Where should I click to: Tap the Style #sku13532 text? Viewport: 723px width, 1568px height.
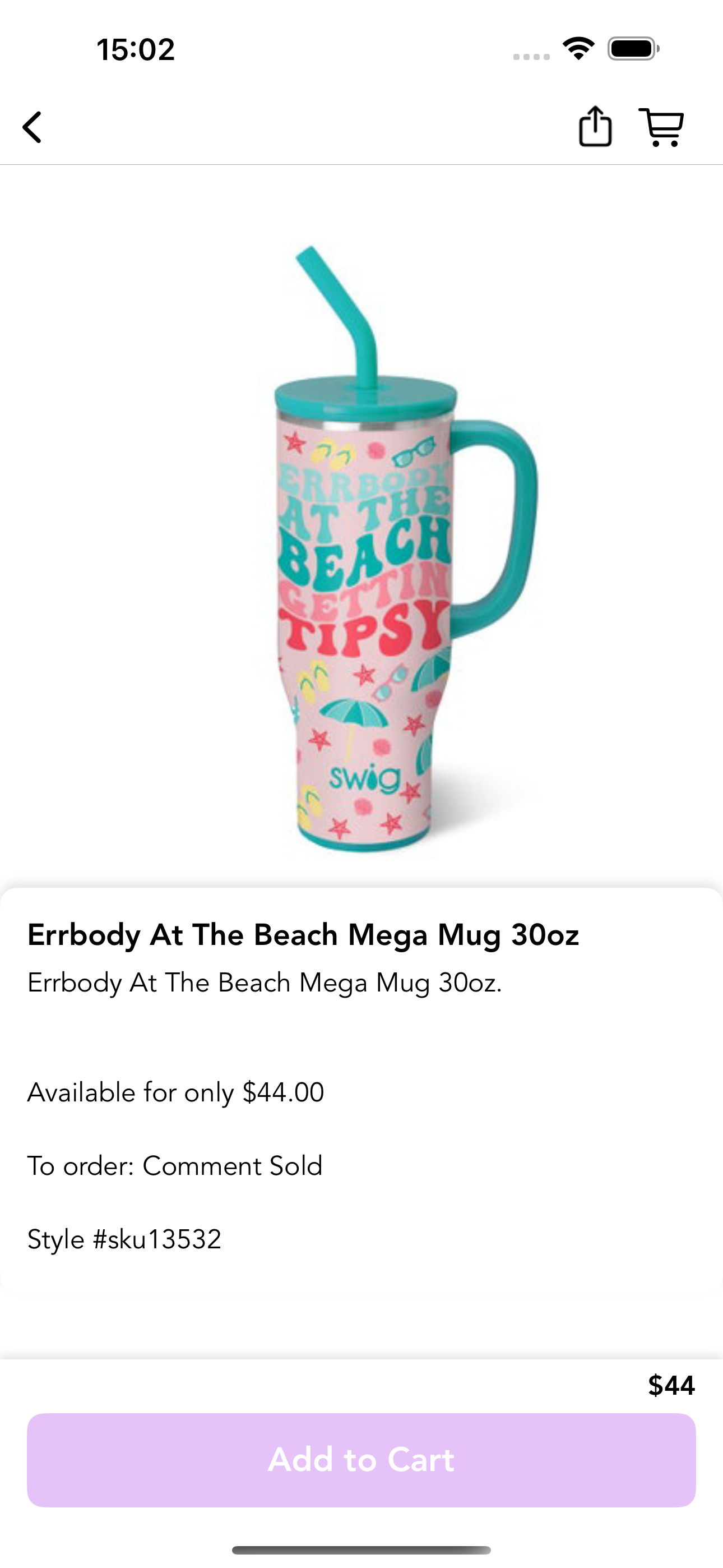click(x=124, y=1239)
